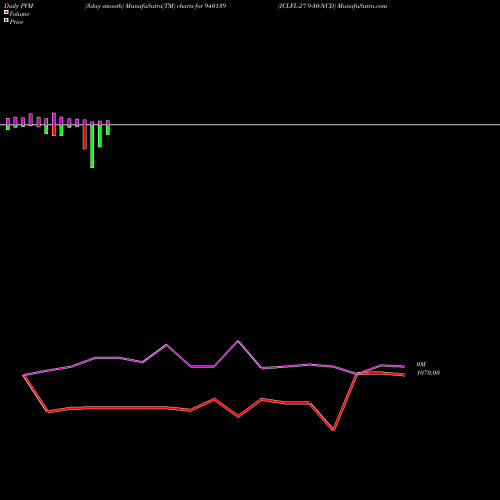500x500 pixels.
Task: Select the 'Volume' legend label
Action: (x=19, y=14)
